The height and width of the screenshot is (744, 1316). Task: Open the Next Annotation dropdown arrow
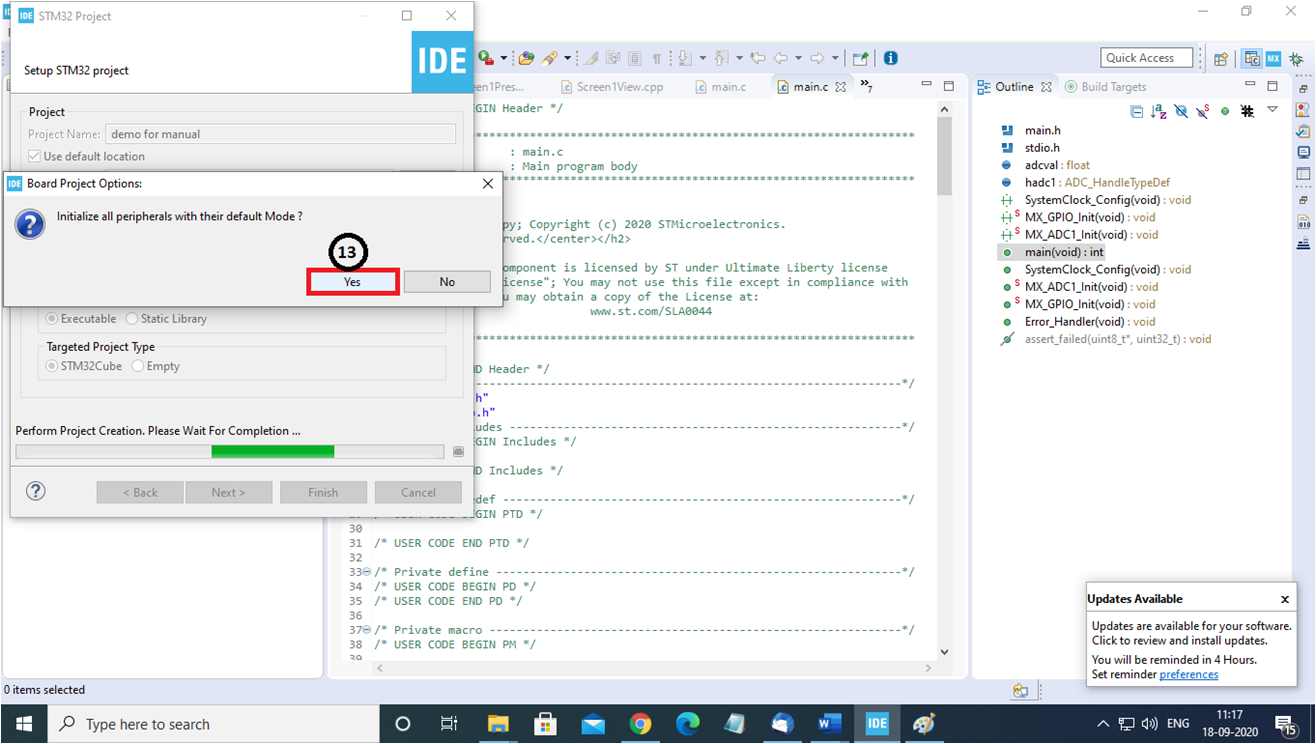703,58
